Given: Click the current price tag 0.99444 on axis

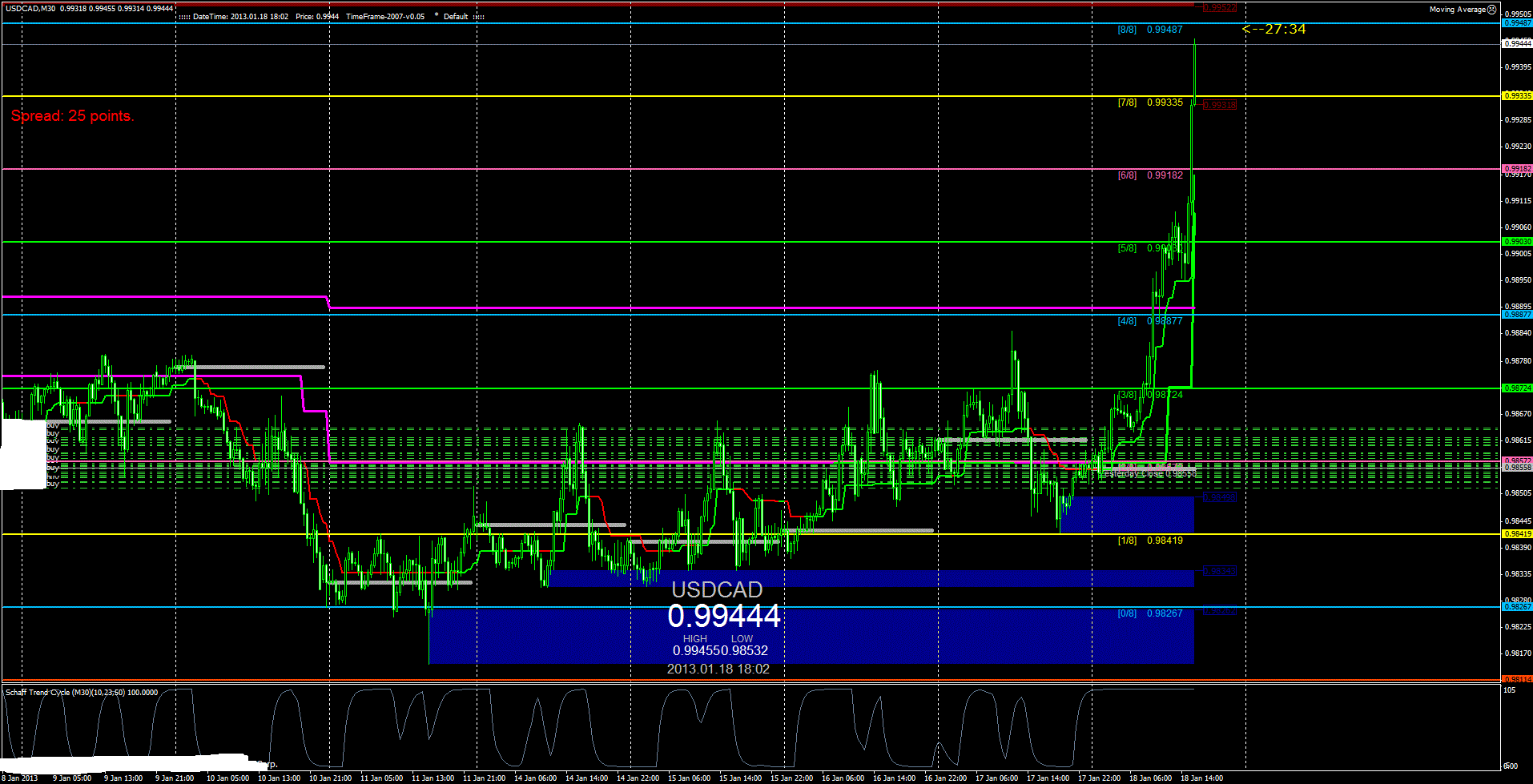Looking at the screenshot, I should pyautogui.click(x=1517, y=44).
